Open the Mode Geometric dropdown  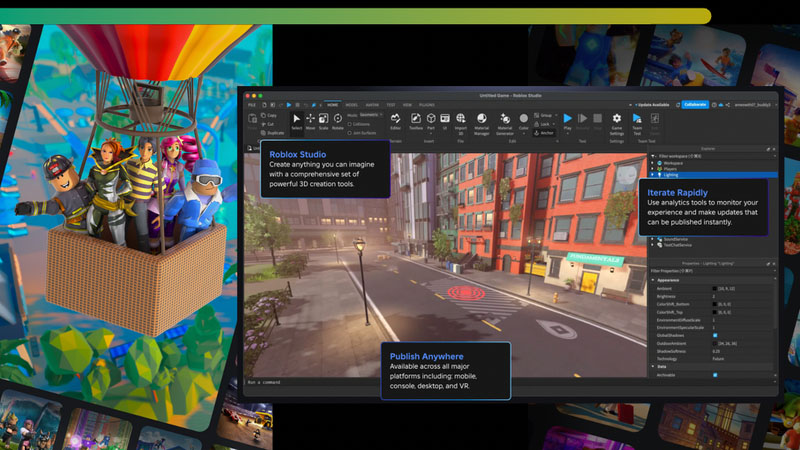(372, 115)
